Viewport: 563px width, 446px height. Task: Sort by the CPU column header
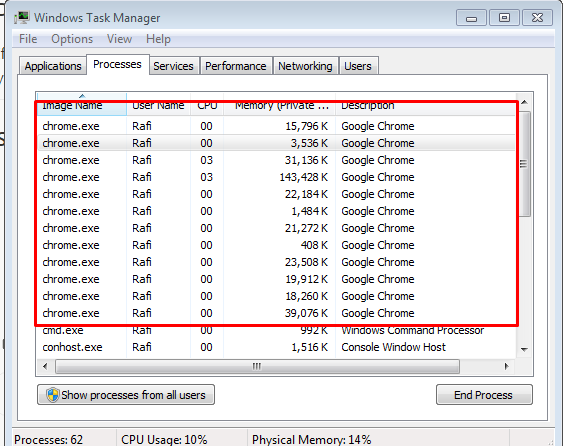coord(207,105)
